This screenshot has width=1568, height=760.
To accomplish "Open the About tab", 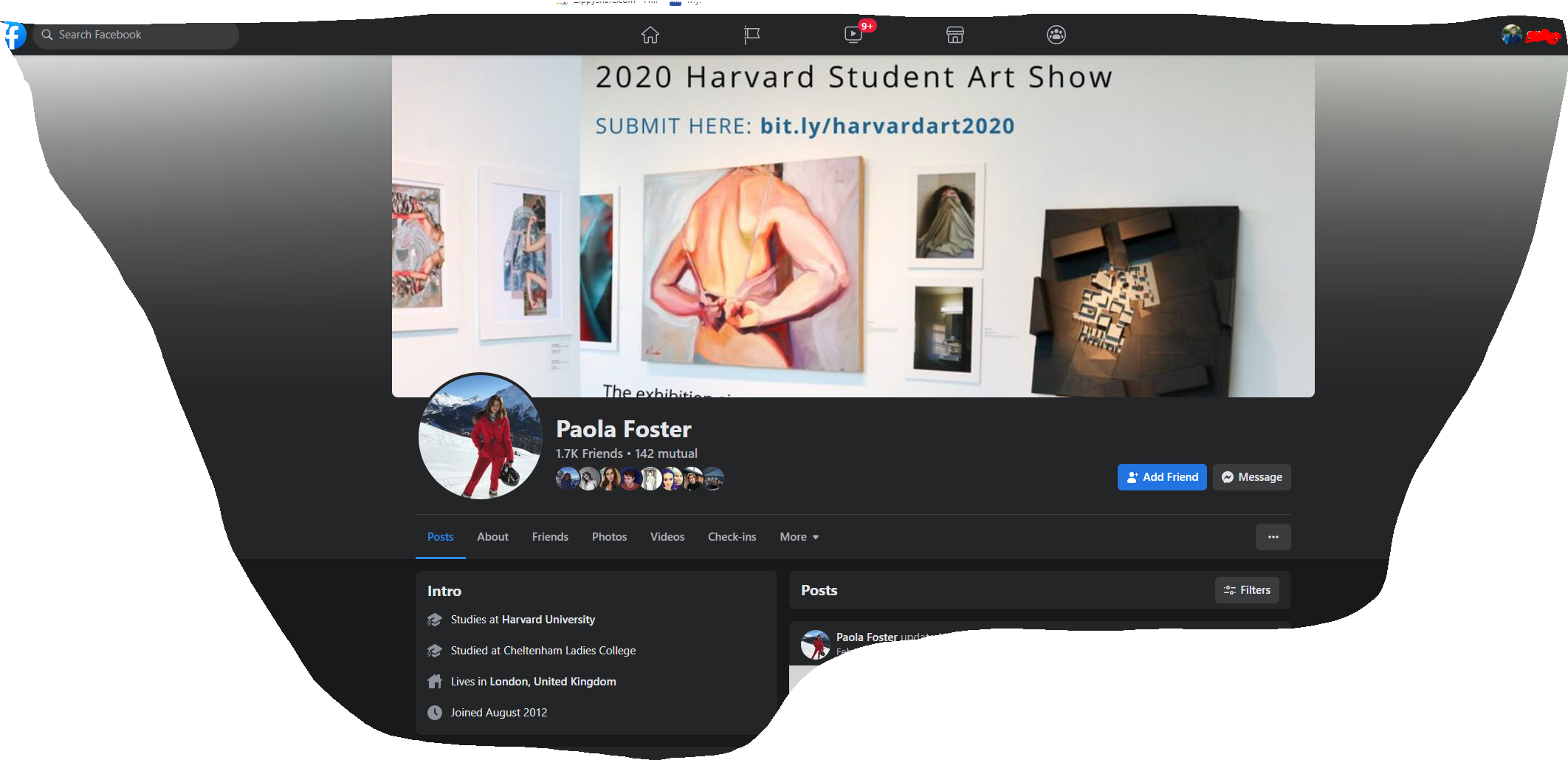I will coord(492,537).
